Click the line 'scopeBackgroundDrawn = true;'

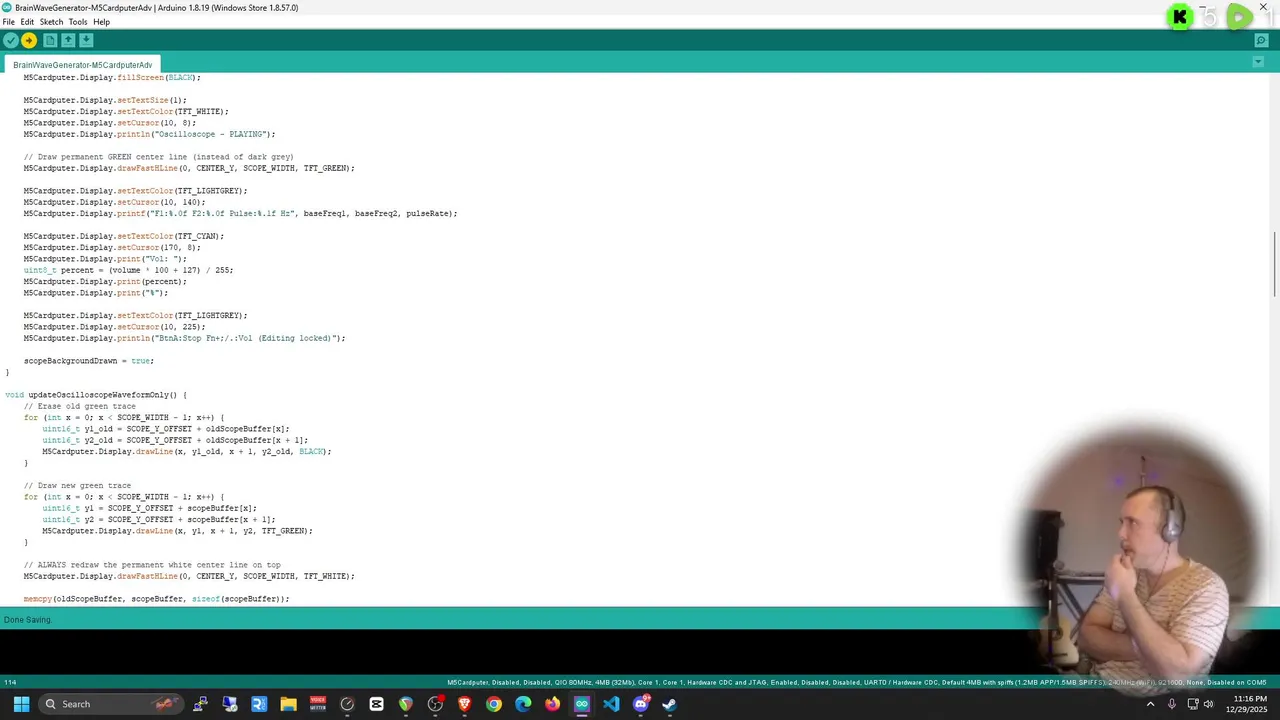[89, 361]
